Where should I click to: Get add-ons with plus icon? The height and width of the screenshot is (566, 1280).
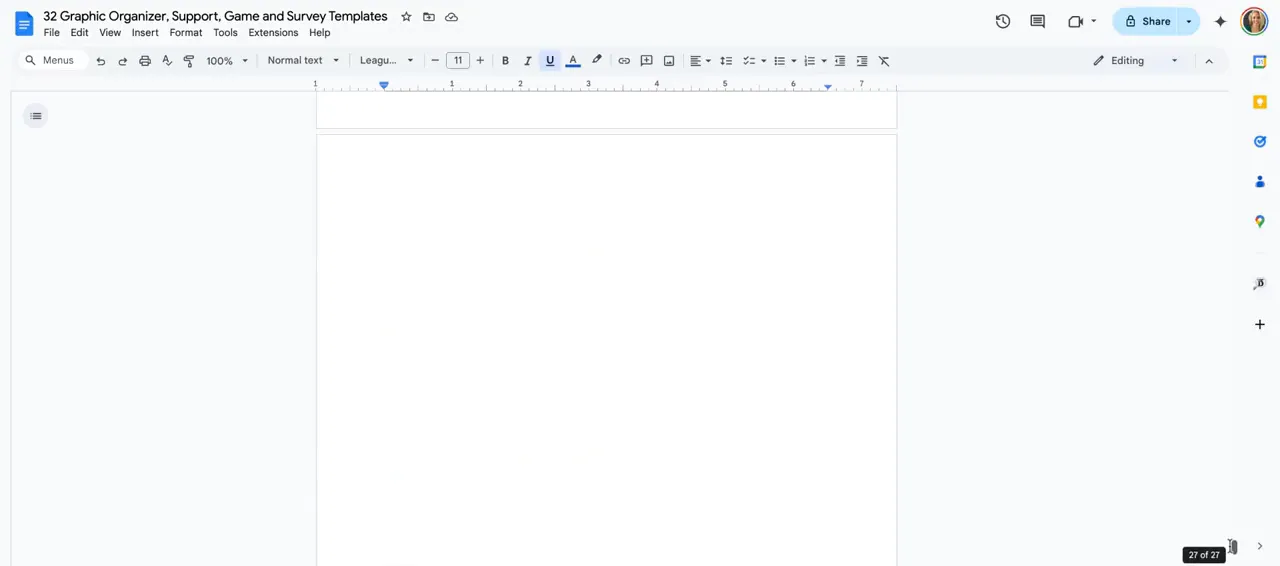tap(1260, 325)
